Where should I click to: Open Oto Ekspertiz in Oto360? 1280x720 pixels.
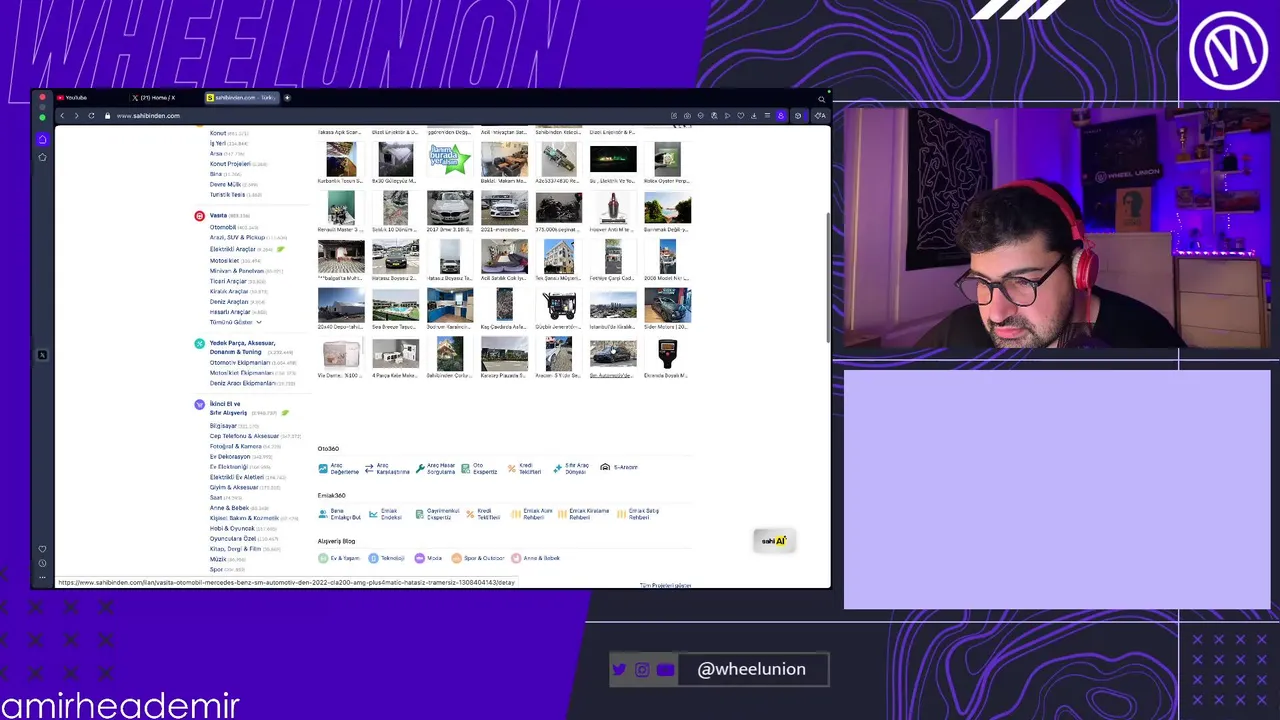coord(479,468)
